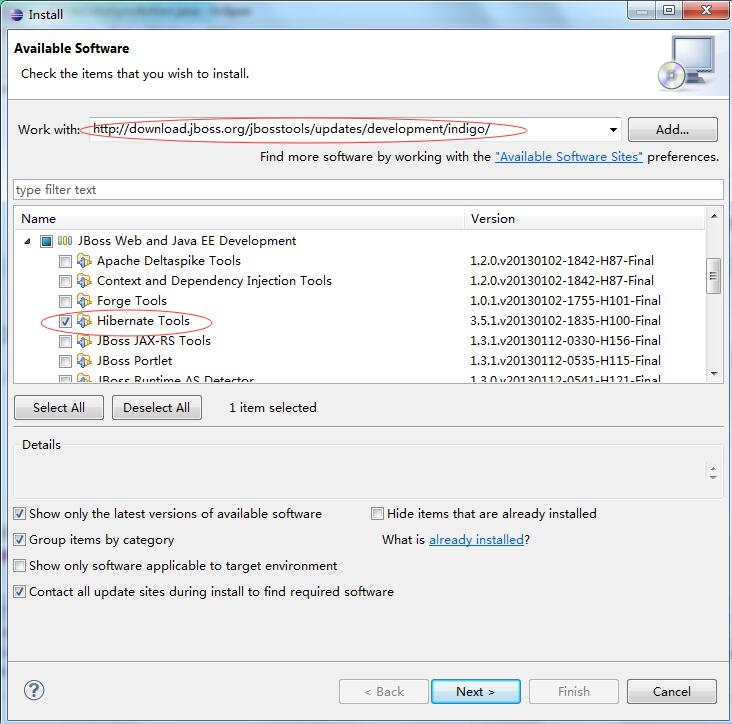This screenshot has width=732, height=724.
Task: Click the Cancel button
Action: pyautogui.click(x=671, y=691)
